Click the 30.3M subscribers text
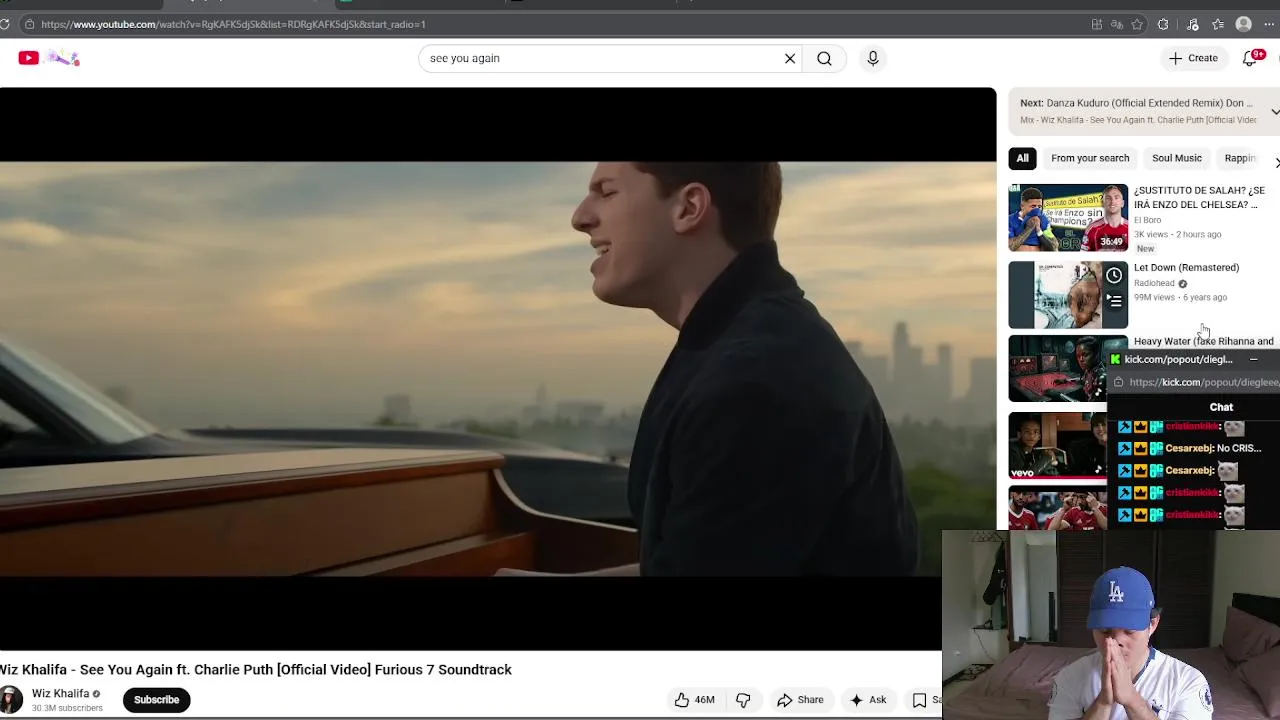Image resolution: width=1280 pixels, height=720 pixels. pos(67,708)
